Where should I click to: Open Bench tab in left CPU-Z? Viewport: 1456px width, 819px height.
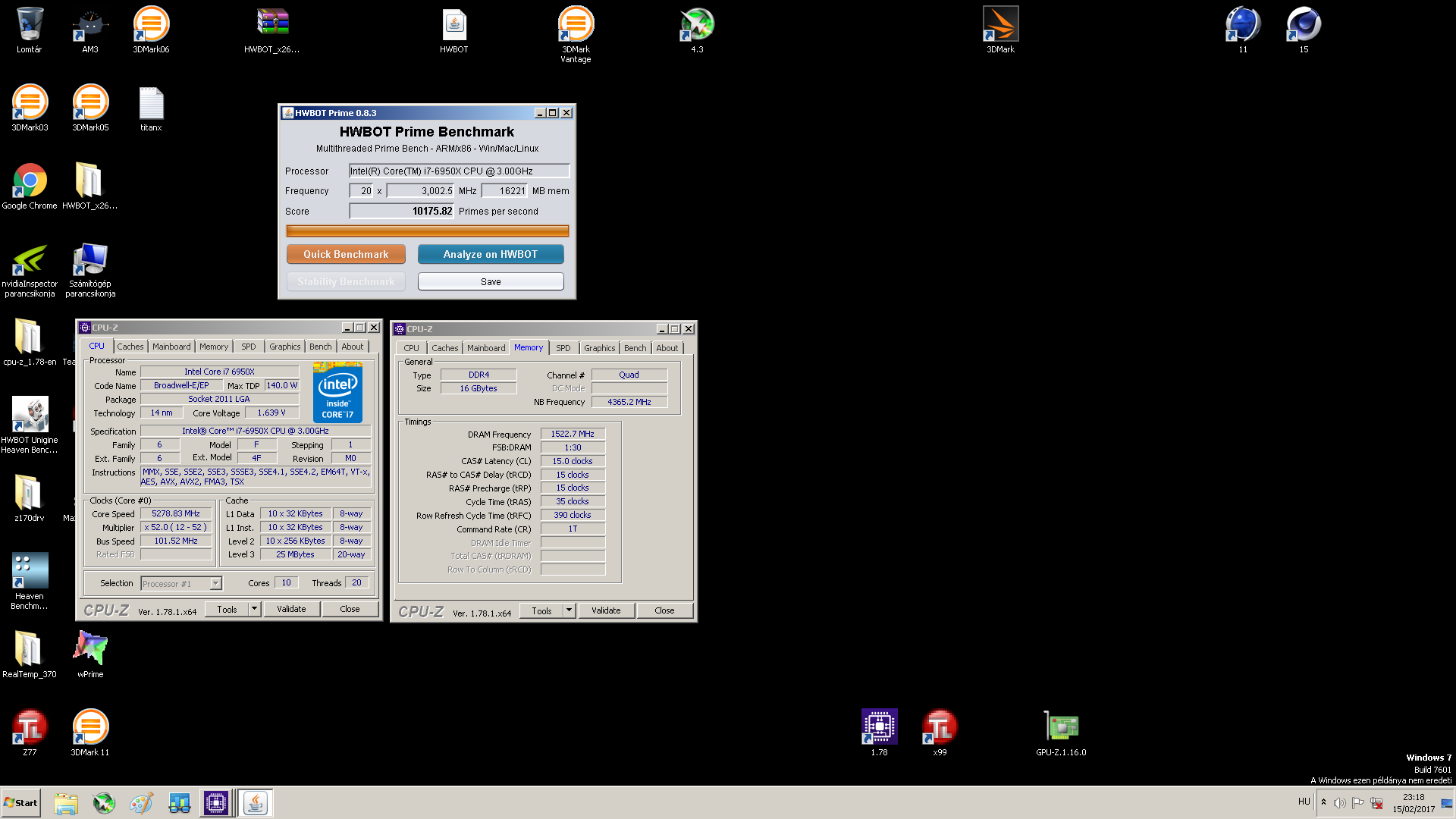(321, 347)
